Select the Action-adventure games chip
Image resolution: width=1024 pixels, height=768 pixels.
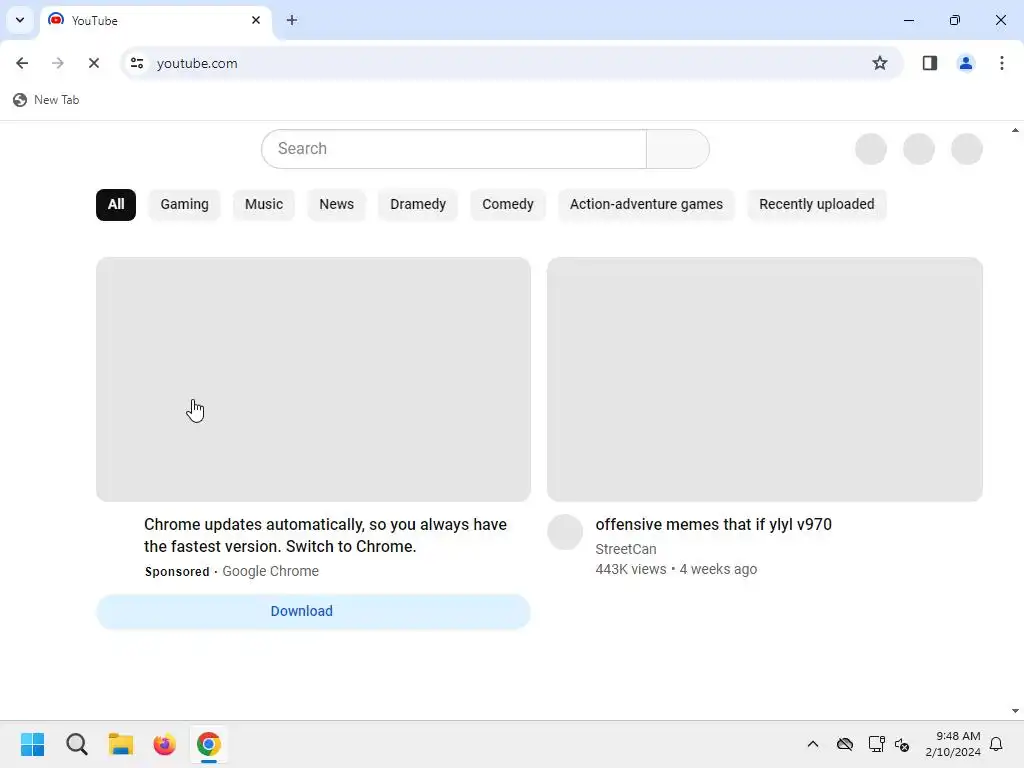(x=646, y=204)
